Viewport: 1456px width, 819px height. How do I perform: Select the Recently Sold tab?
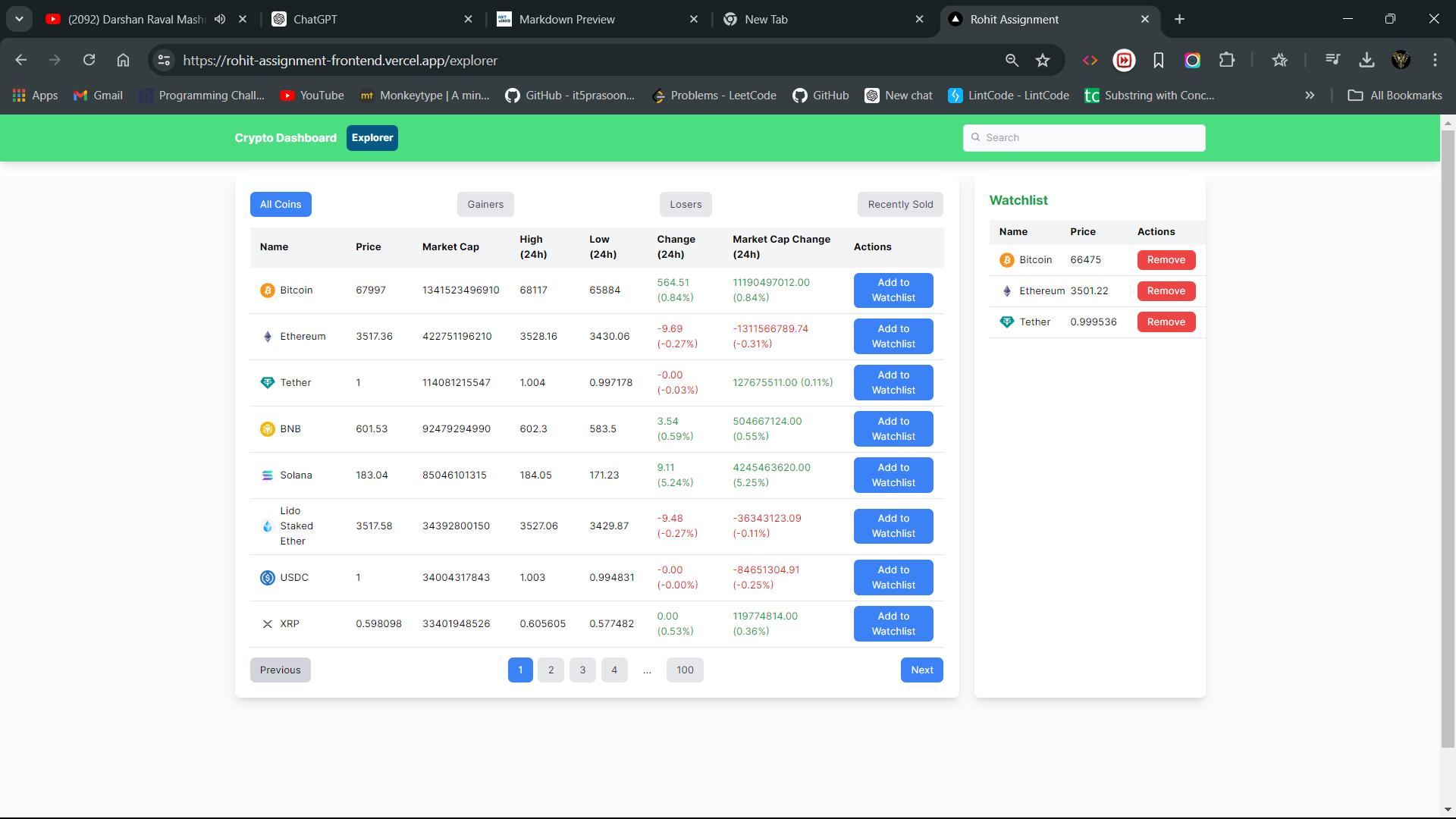900,205
